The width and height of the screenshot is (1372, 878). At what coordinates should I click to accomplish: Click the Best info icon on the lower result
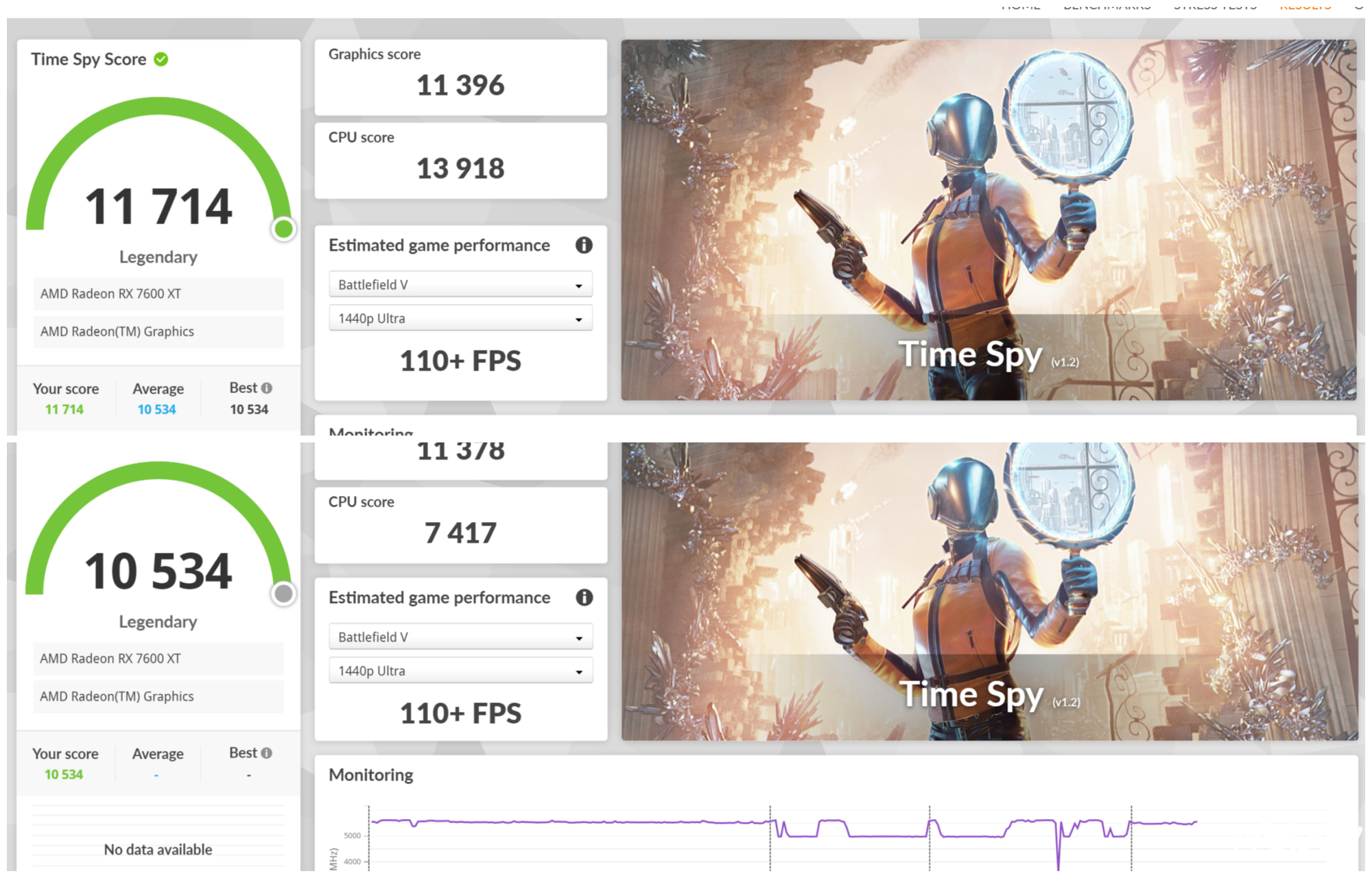[267, 752]
